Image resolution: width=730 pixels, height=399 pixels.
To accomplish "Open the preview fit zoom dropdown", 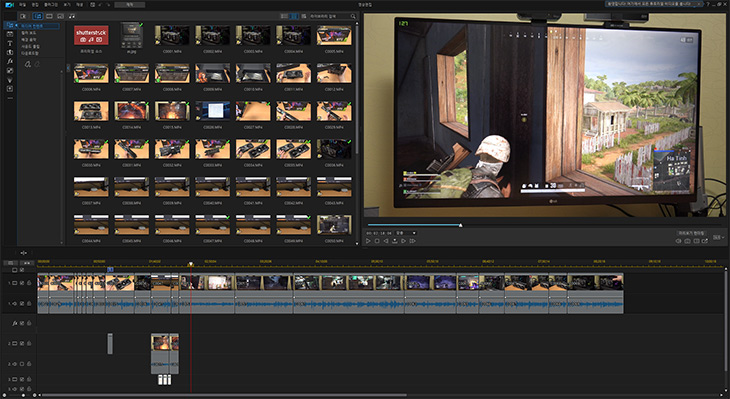I will pos(406,233).
